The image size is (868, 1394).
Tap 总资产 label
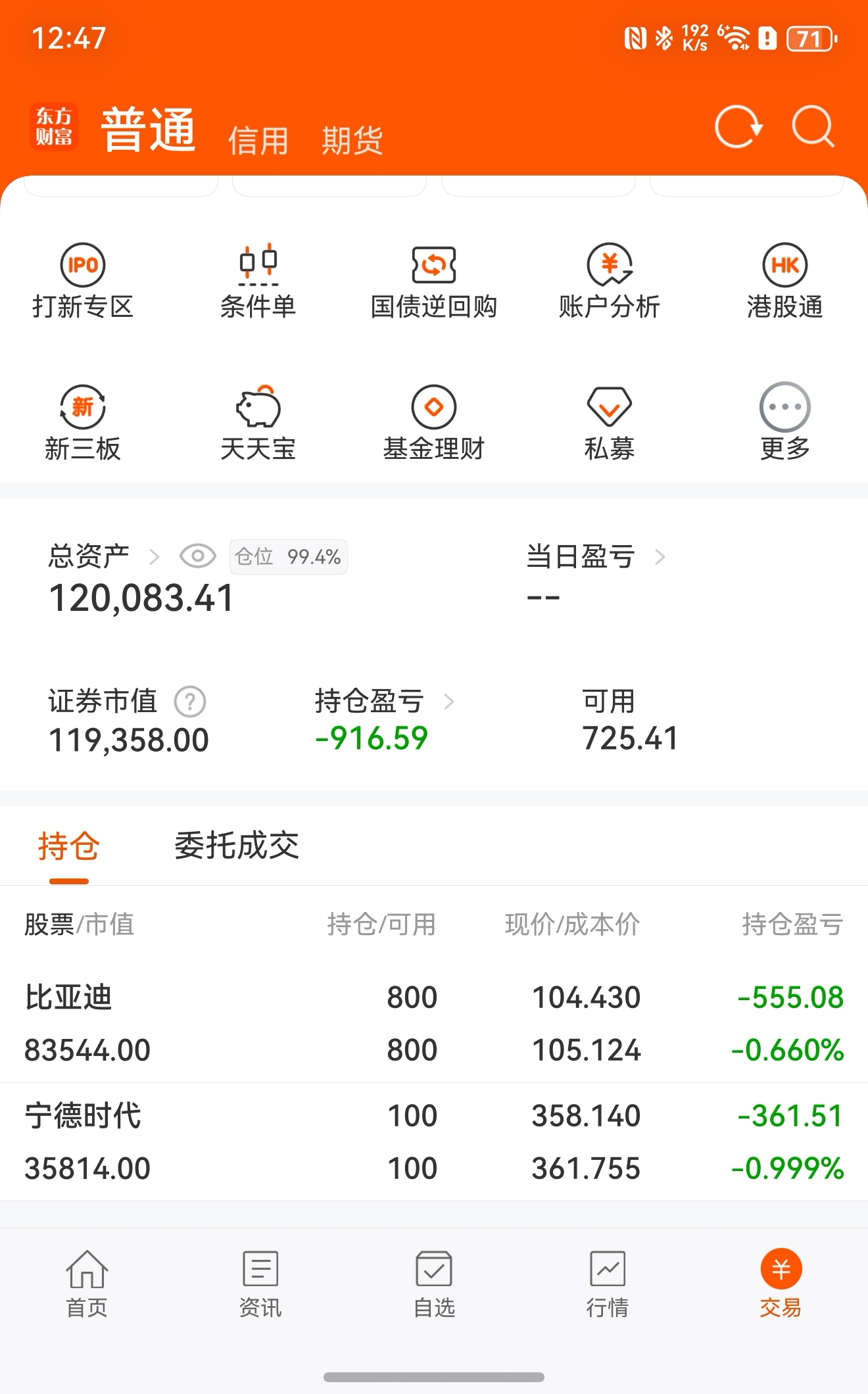tap(89, 556)
